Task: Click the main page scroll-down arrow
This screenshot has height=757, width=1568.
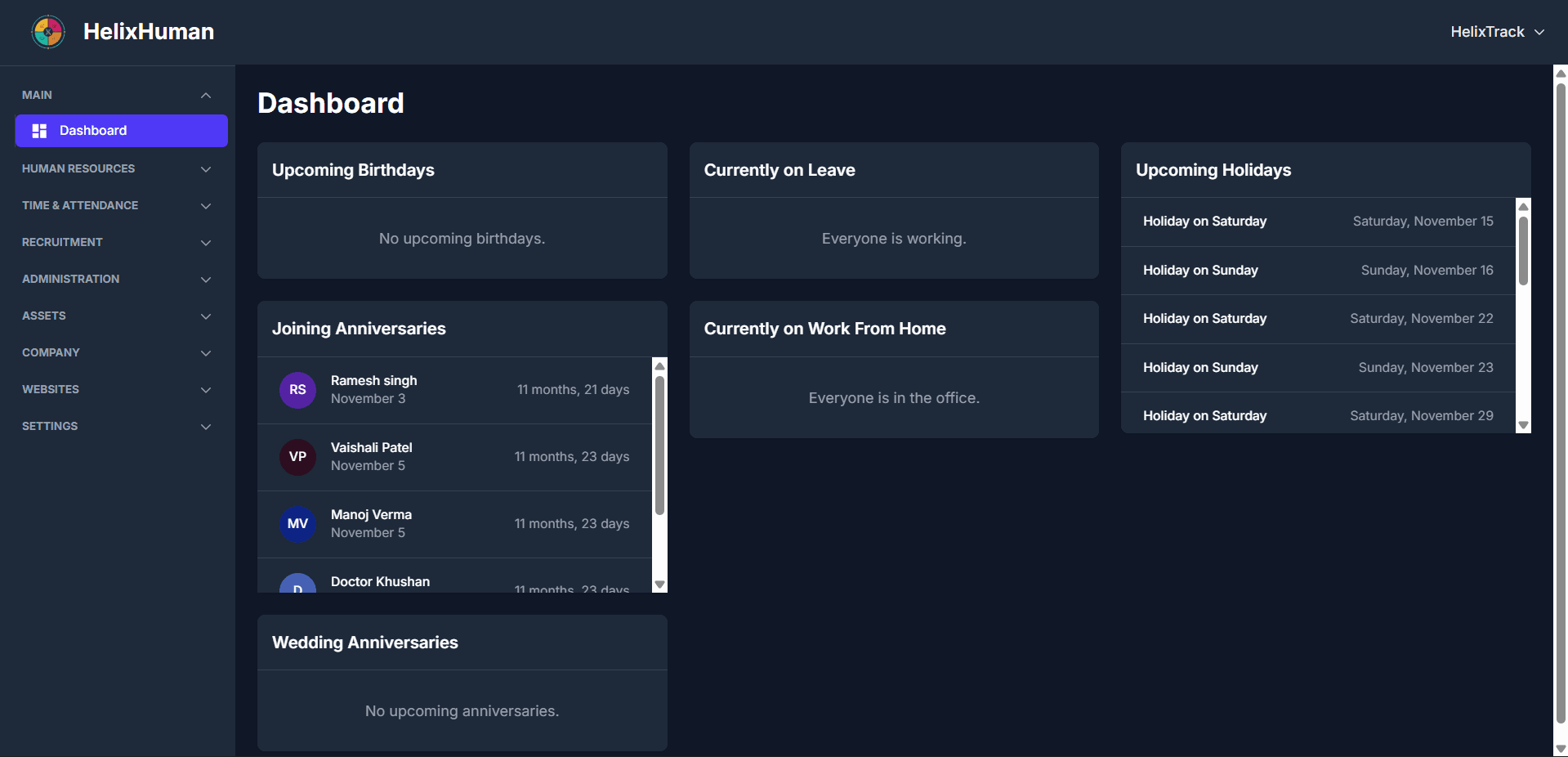Action: coord(1561,749)
